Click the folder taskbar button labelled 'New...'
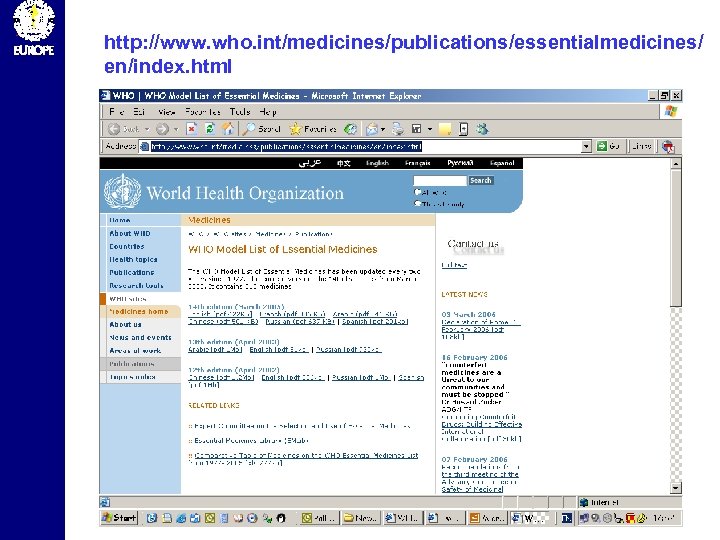720x540 pixels. 360,518
